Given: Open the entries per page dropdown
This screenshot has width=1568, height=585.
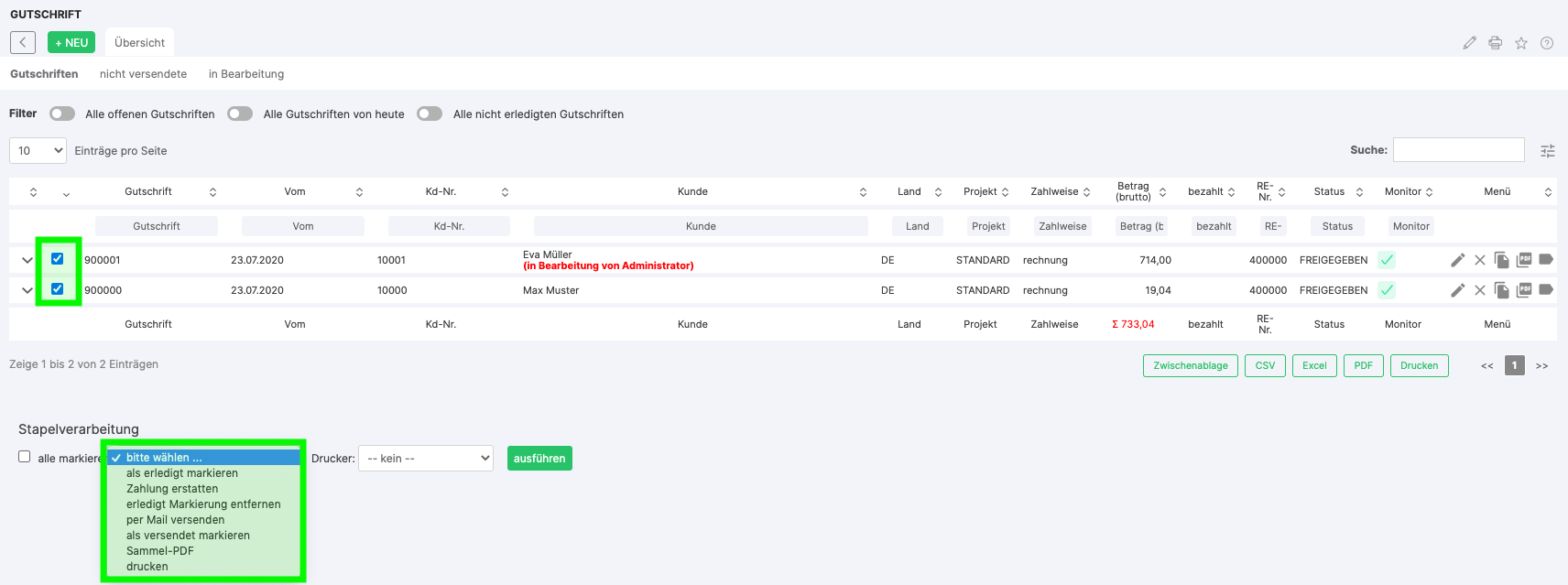Looking at the screenshot, I should click(38, 151).
